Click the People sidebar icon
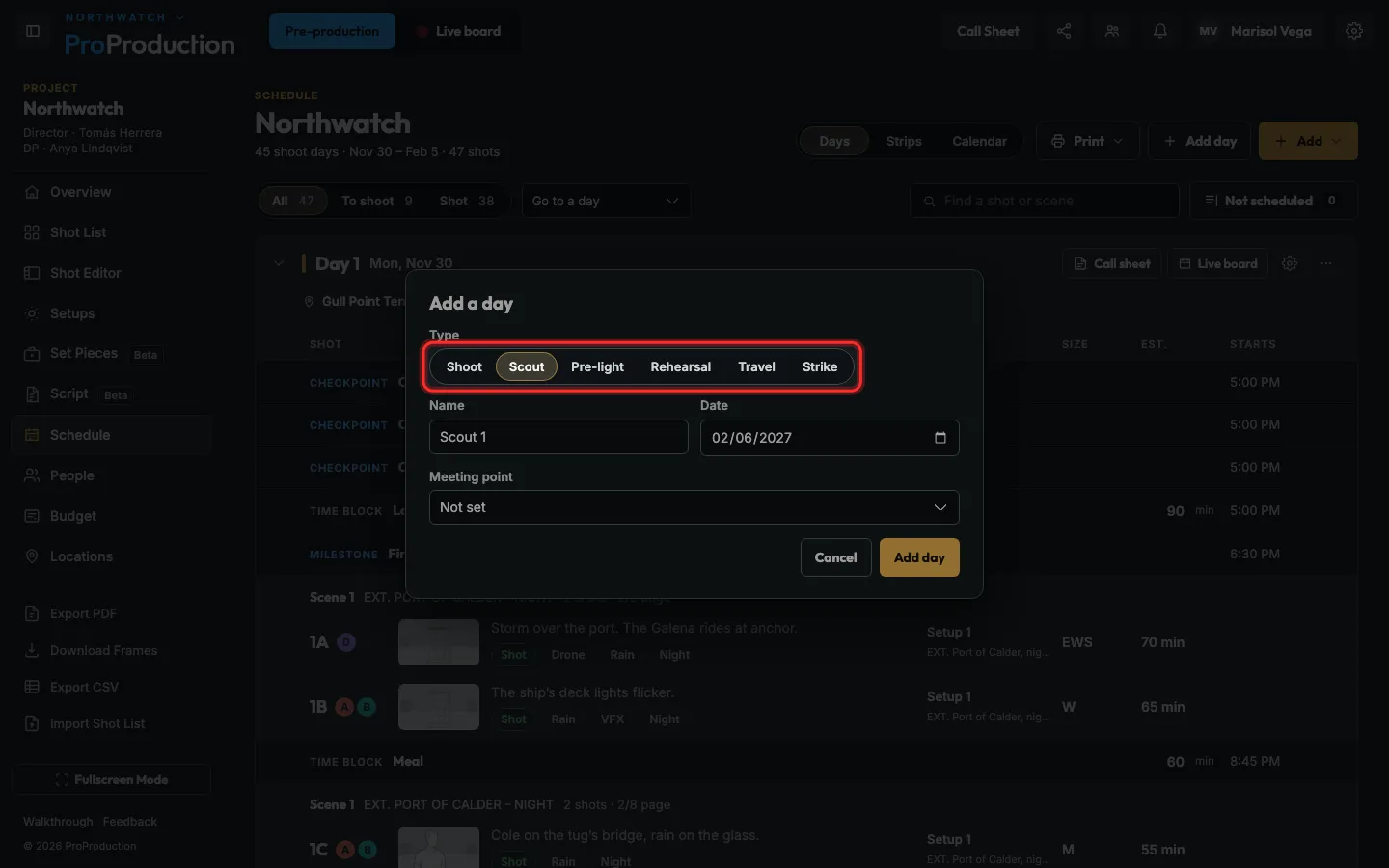1389x868 pixels. (x=32, y=475)
